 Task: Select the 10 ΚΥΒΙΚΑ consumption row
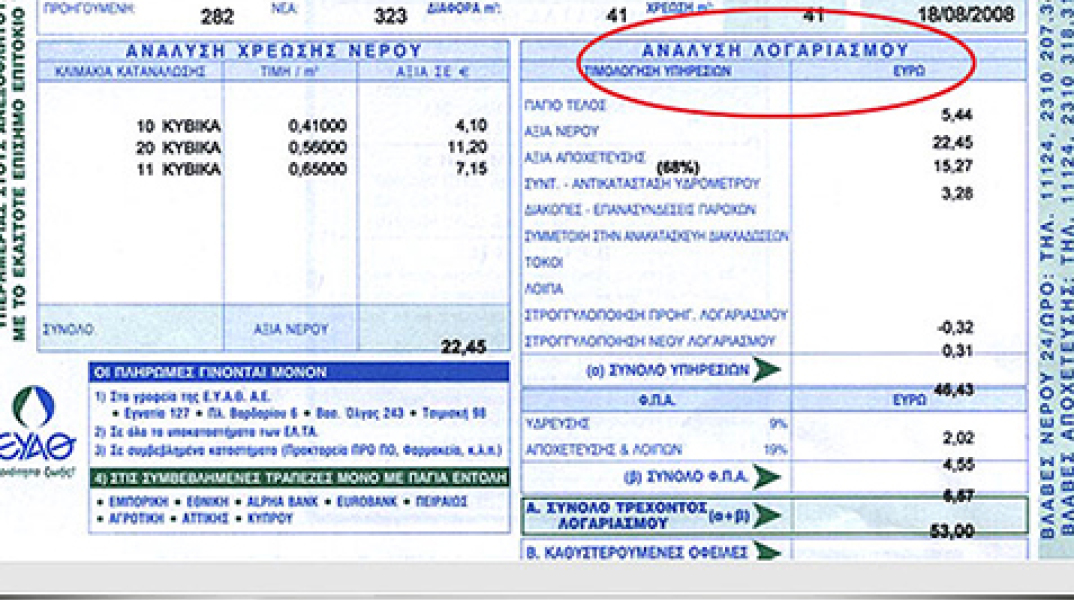(x=178, y=126)
